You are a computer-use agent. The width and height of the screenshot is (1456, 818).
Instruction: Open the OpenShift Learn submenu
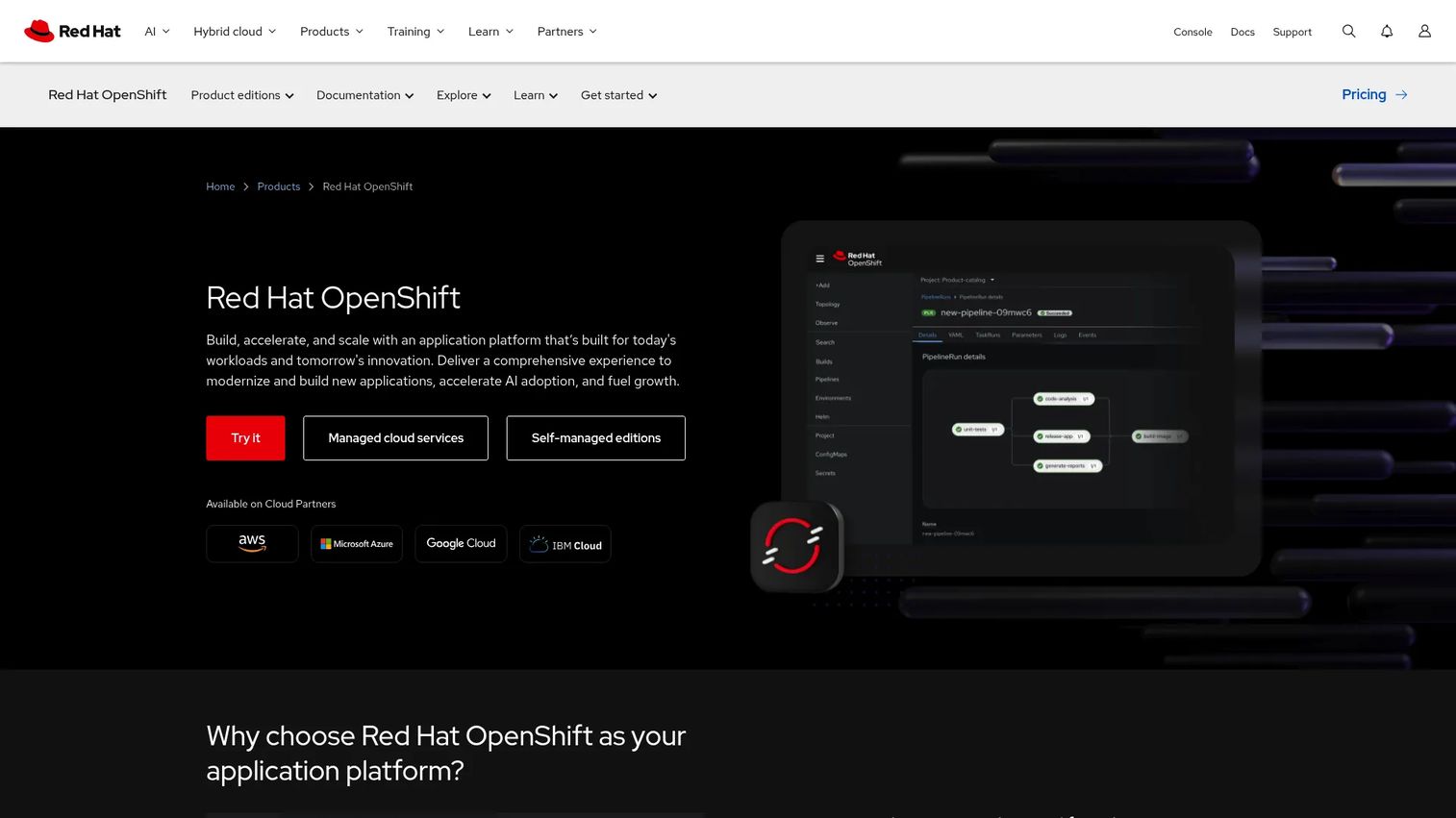[x=536, y=95]
